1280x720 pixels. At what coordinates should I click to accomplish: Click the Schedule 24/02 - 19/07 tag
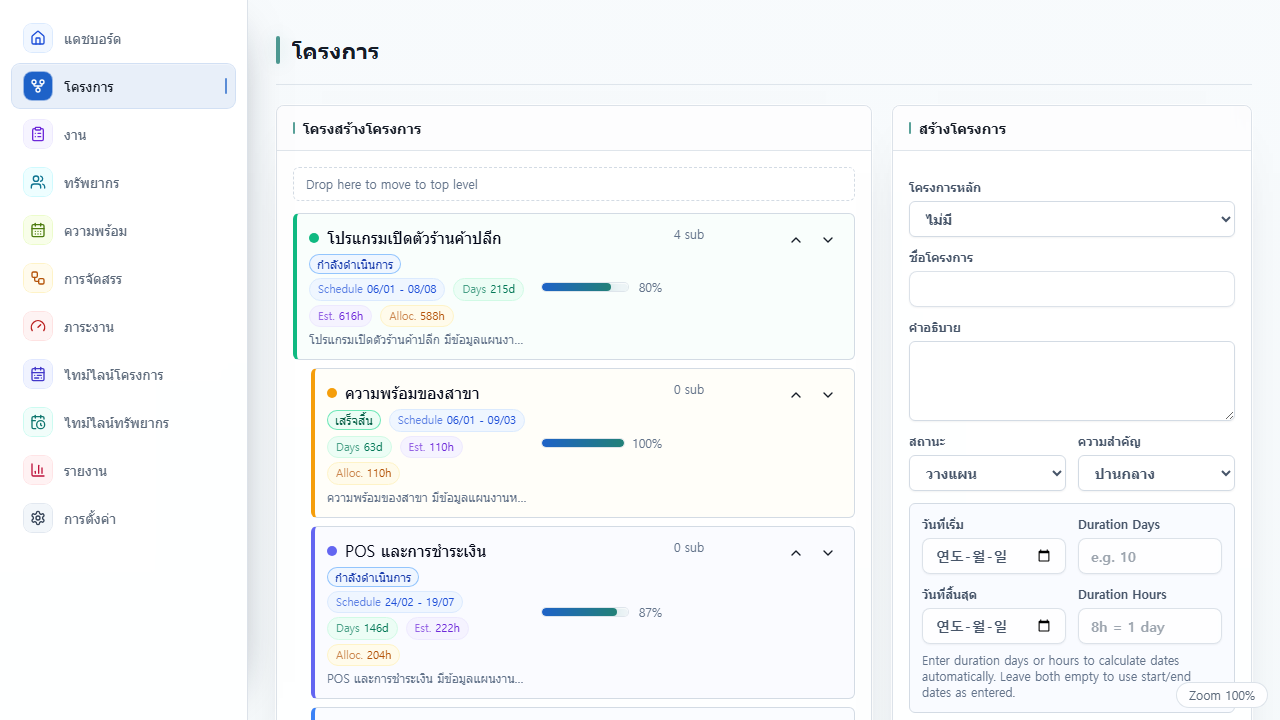[395, 602]
